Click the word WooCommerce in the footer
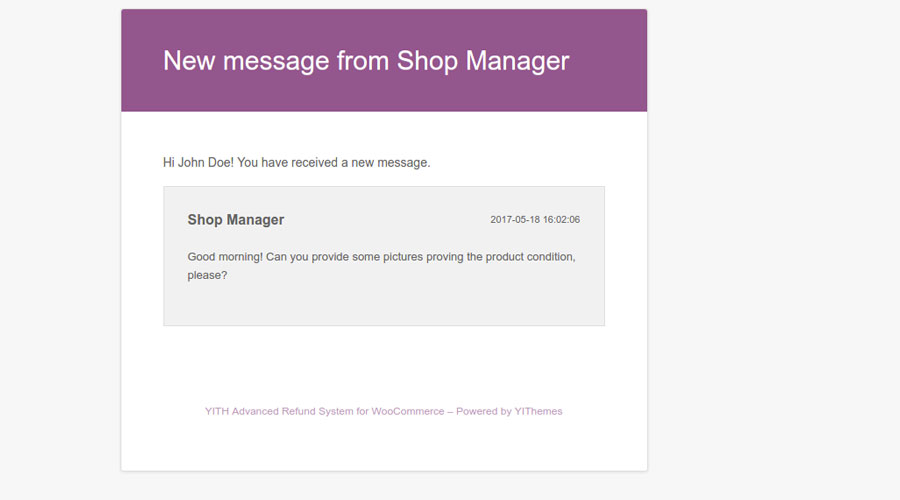Screen dimensions: 900x500 click(x=407, y=411)
